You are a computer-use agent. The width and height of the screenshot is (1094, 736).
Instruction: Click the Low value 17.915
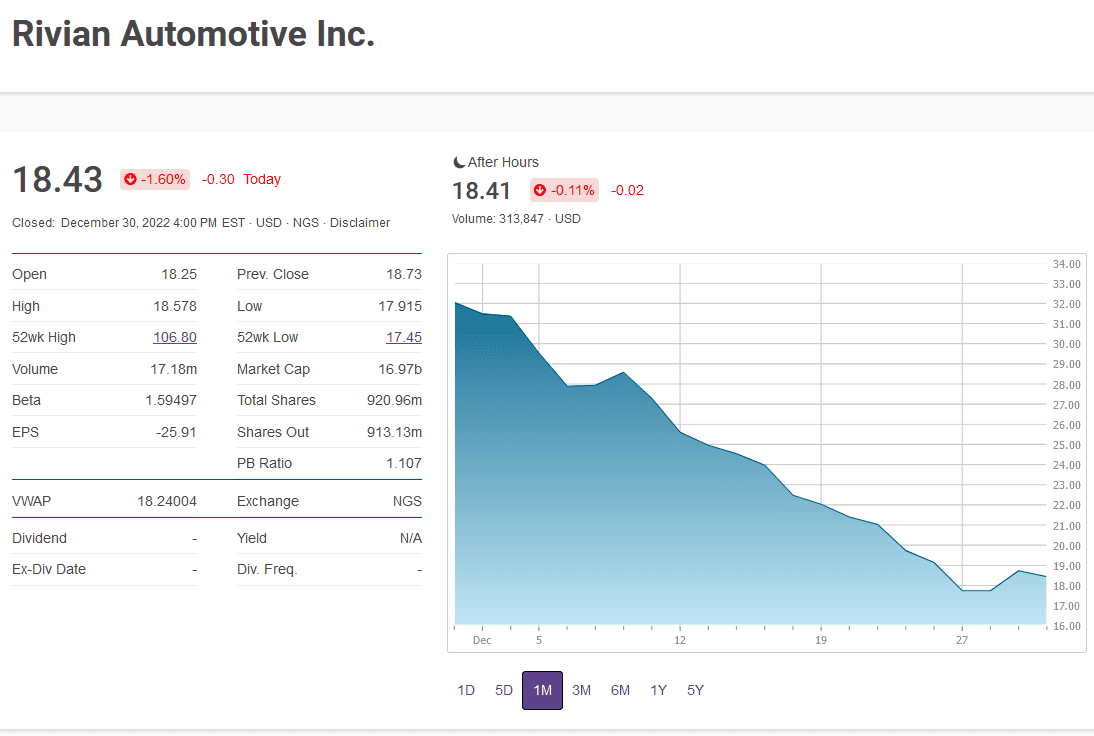(x=400, y=306)
